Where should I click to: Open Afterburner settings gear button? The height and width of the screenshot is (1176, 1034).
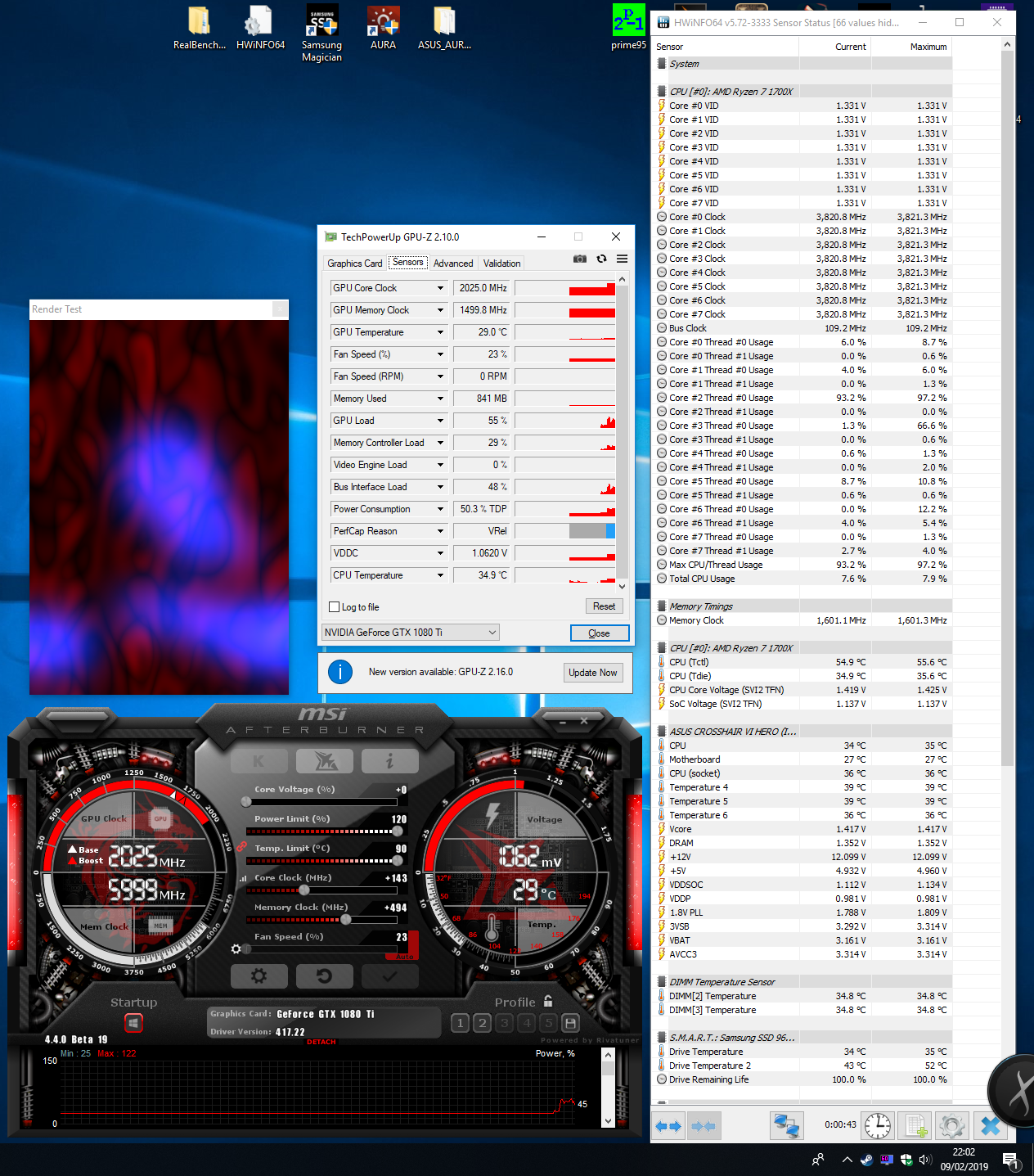(x=259, y=975)
